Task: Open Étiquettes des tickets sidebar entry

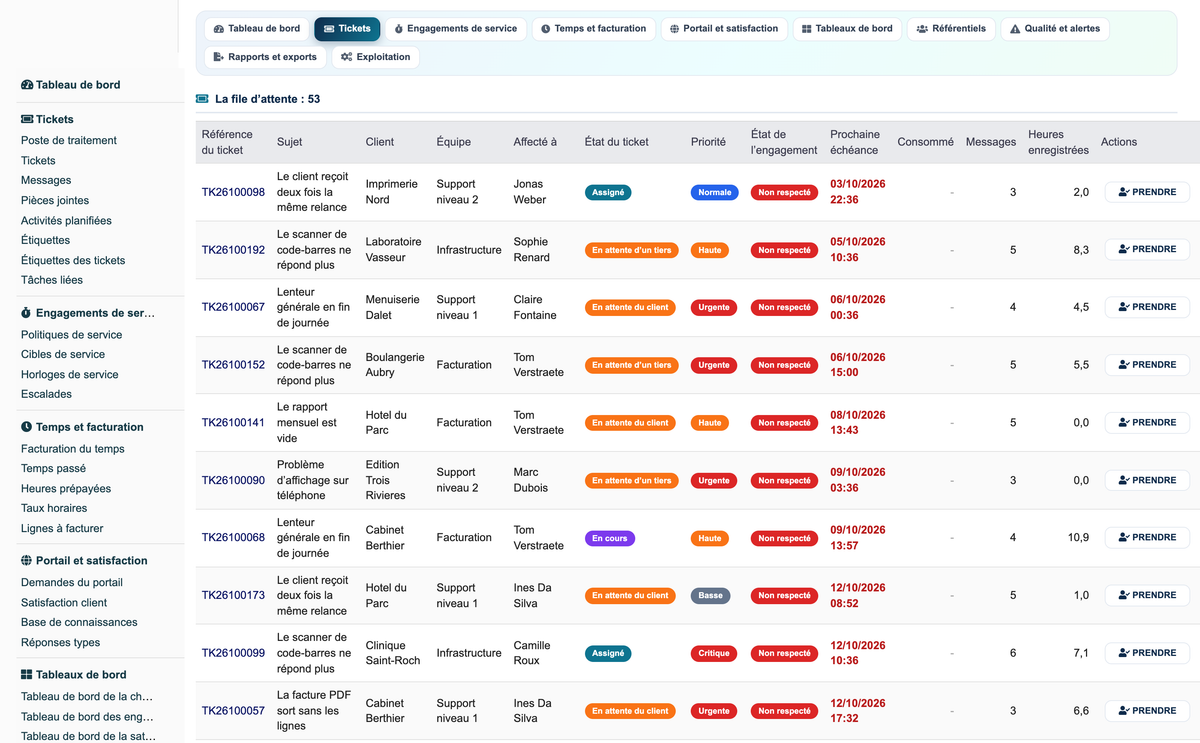Action: click(x=73, y=261)
